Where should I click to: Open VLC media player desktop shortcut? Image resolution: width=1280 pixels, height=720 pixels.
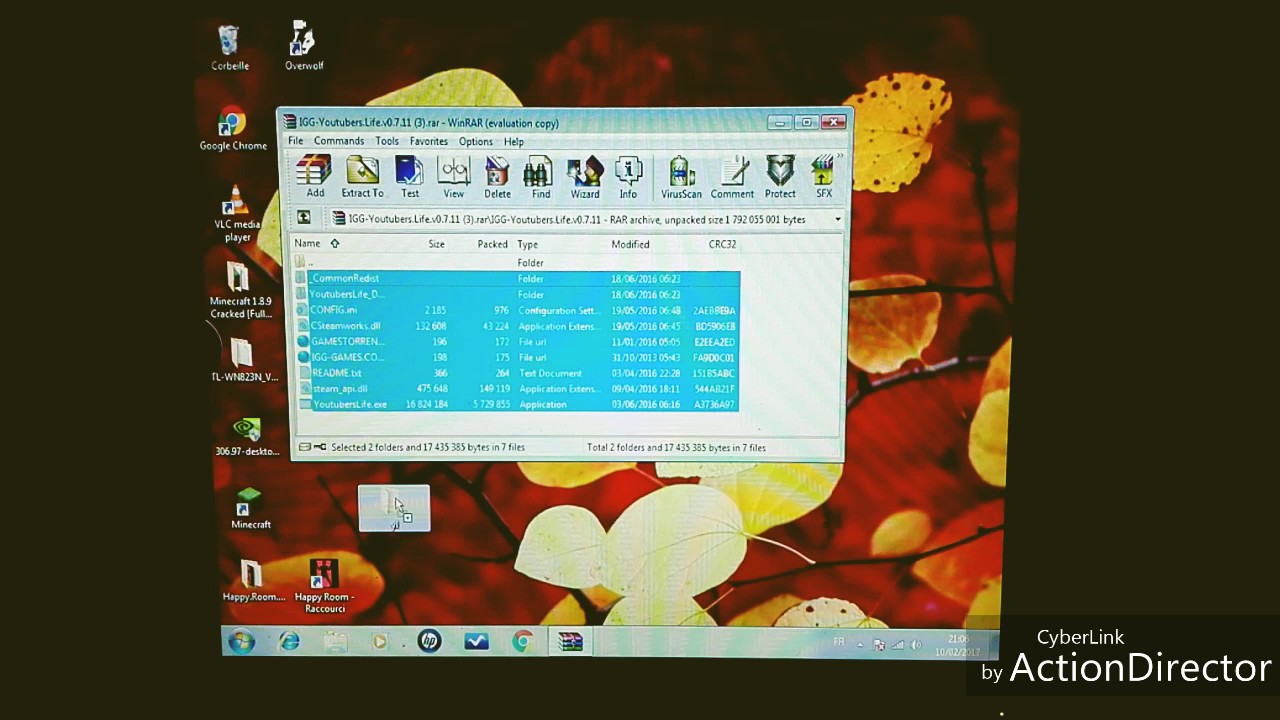[237, 213]
